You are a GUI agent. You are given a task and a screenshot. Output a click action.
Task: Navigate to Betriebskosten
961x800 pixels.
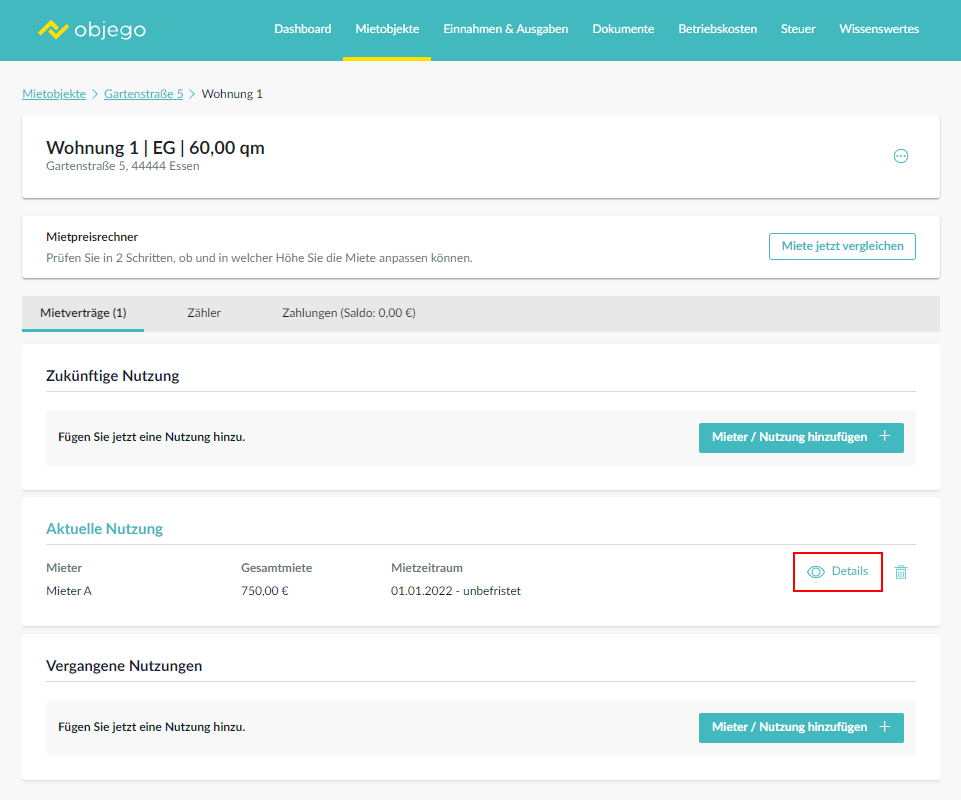click(x=717, y=29)
